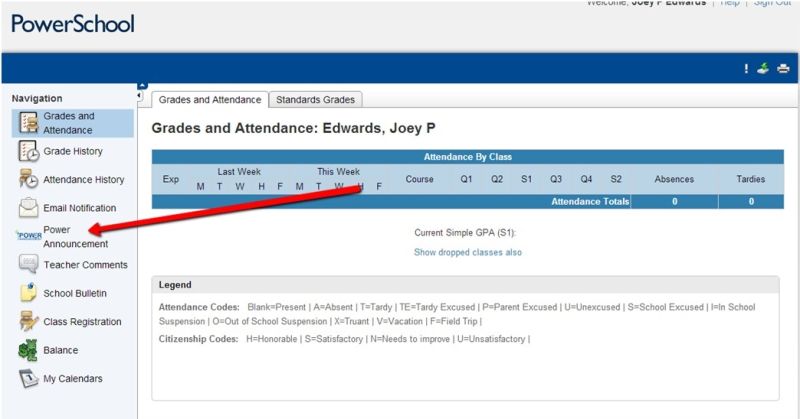The image size is (800, 419).
Task: Click the exclamation alert icon in blue bar
Action: tap(746, 68)
